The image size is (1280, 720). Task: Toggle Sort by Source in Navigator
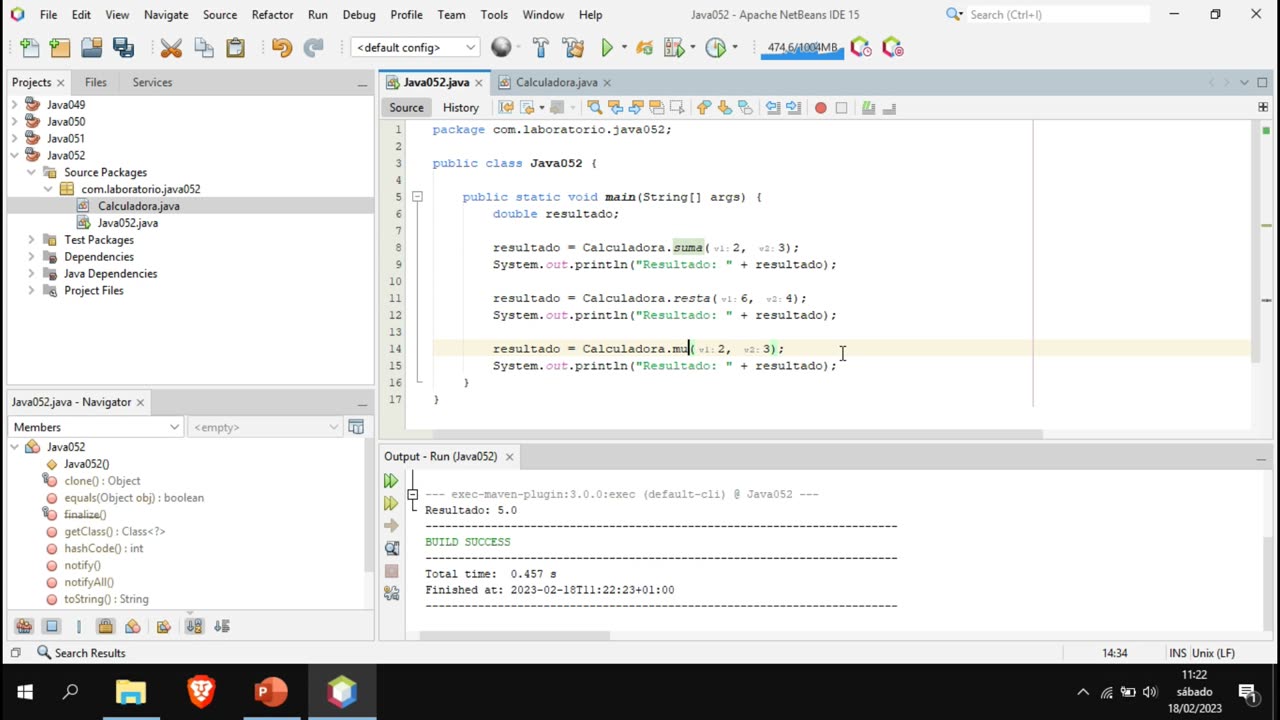point(222,626)
